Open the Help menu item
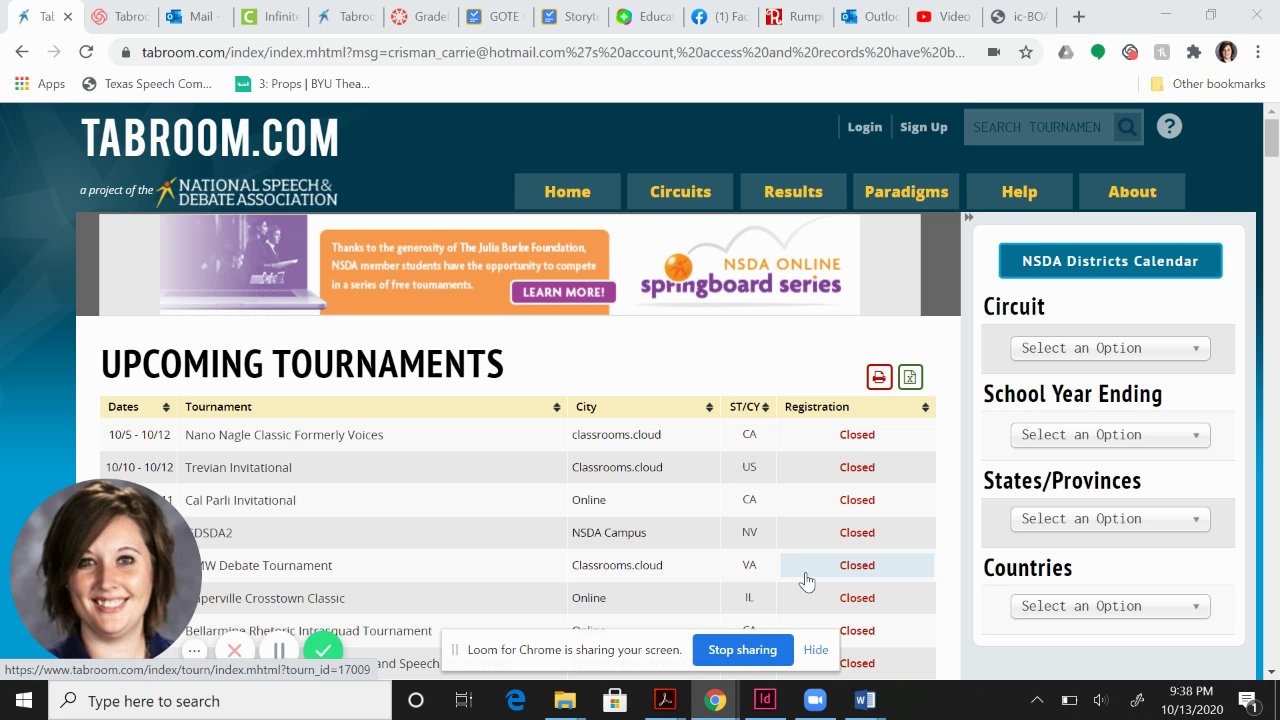Image resolution: width=1280 pixels, height=720 pixels. 1019,191
